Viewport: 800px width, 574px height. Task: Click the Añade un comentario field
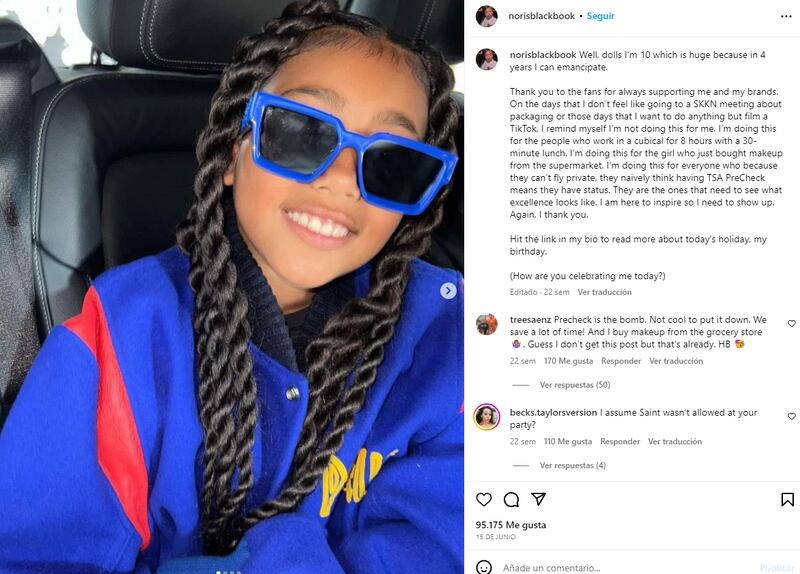tap(628, 567)
